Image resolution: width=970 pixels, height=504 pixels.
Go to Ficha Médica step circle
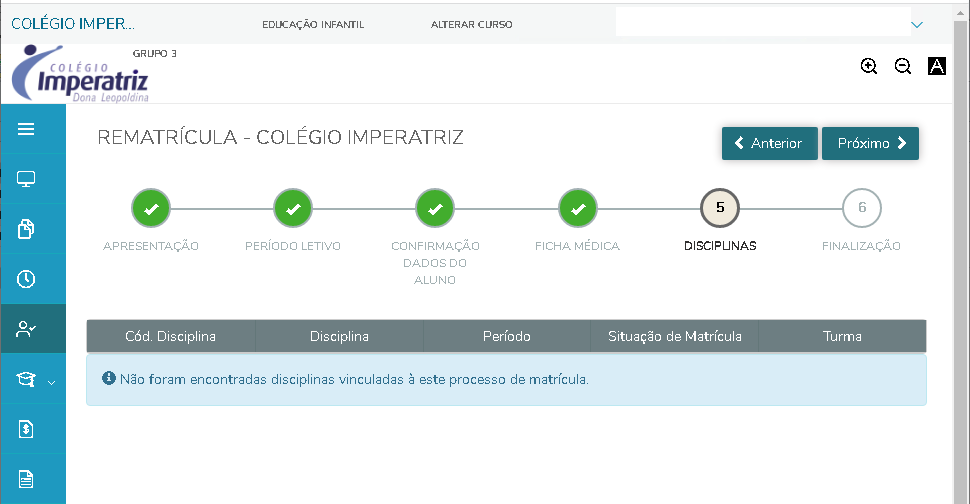click(x=578, y=208)
